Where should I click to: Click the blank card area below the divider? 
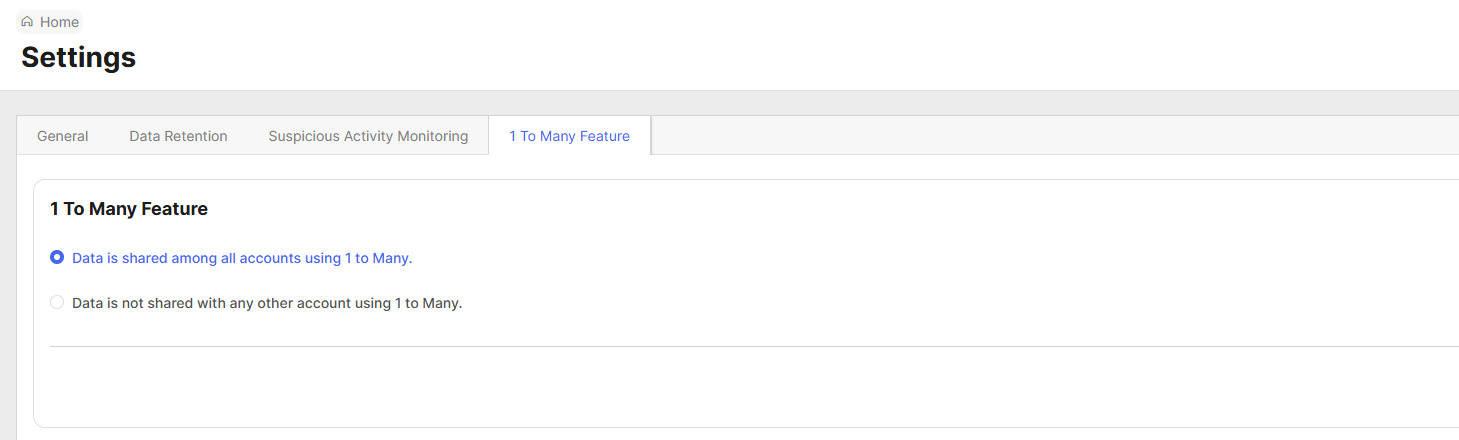tap(700, 388)
